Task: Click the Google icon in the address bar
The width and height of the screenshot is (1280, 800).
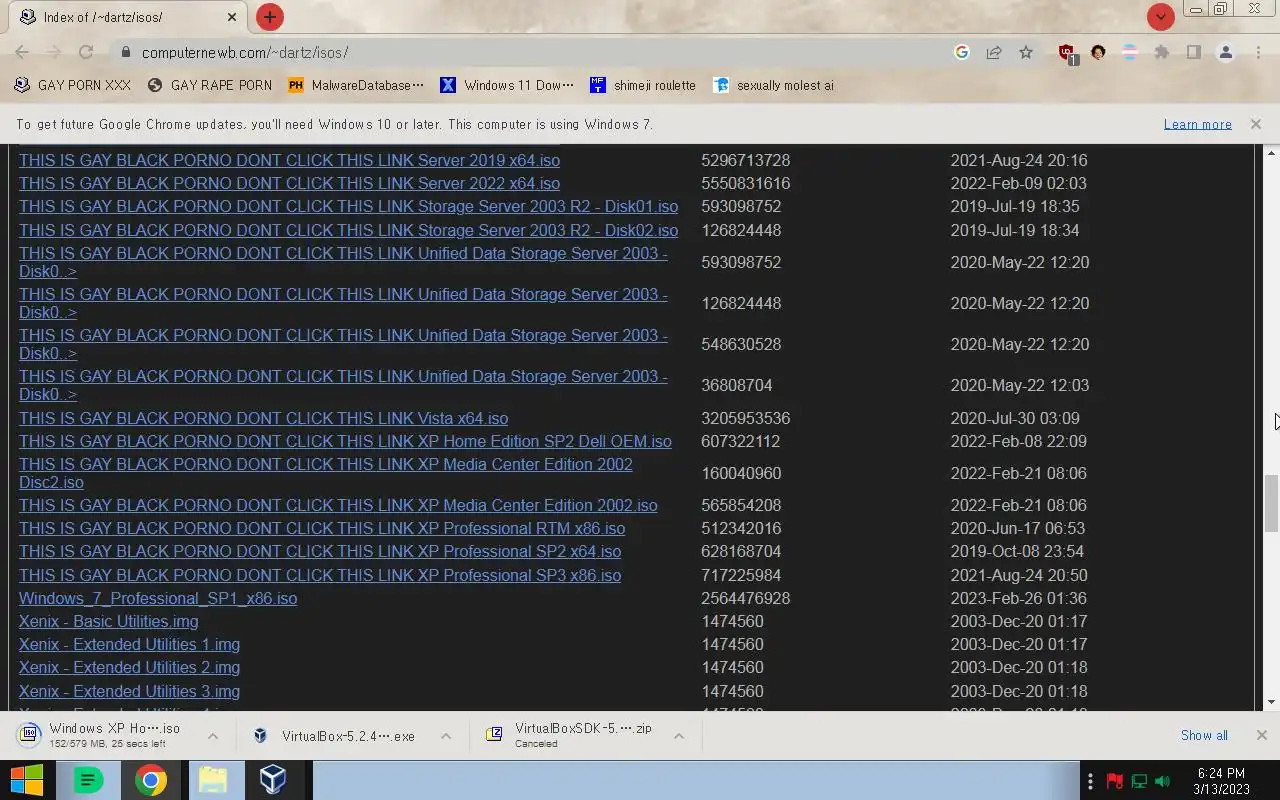Action: point(962,52)
